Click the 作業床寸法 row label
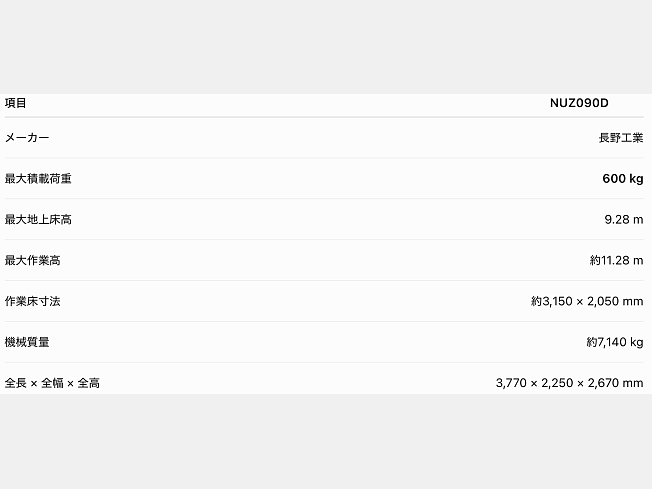652x489 pixels. click(32, 301)
